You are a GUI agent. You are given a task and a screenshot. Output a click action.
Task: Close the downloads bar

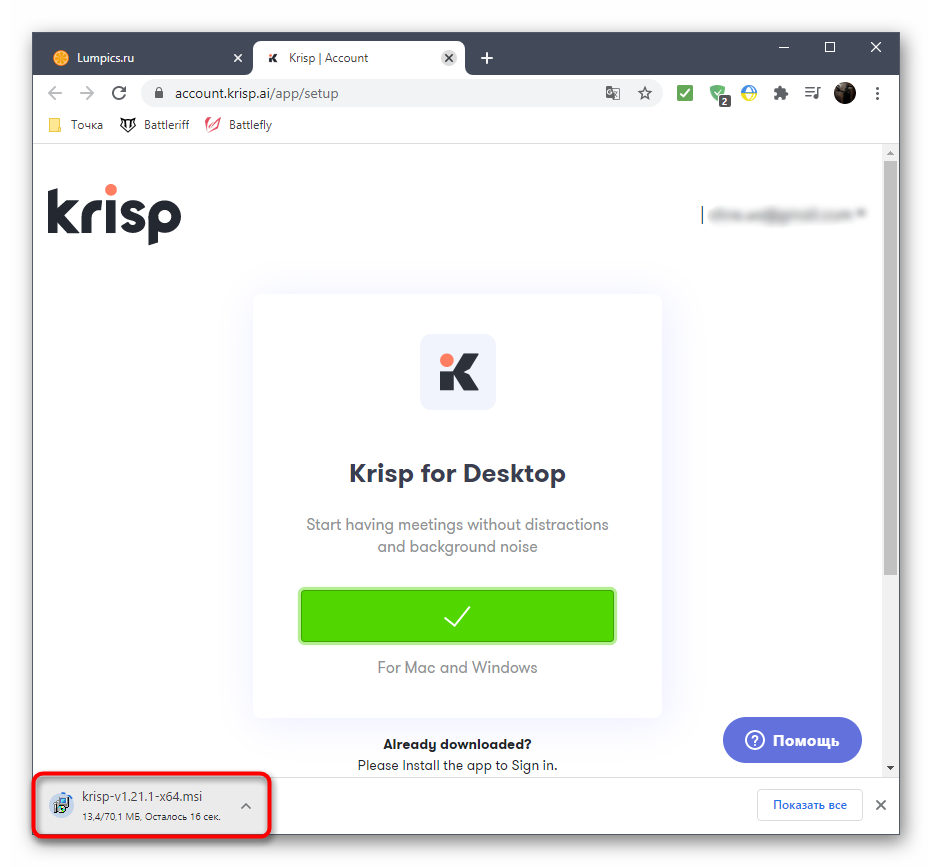tap(881, 805)
